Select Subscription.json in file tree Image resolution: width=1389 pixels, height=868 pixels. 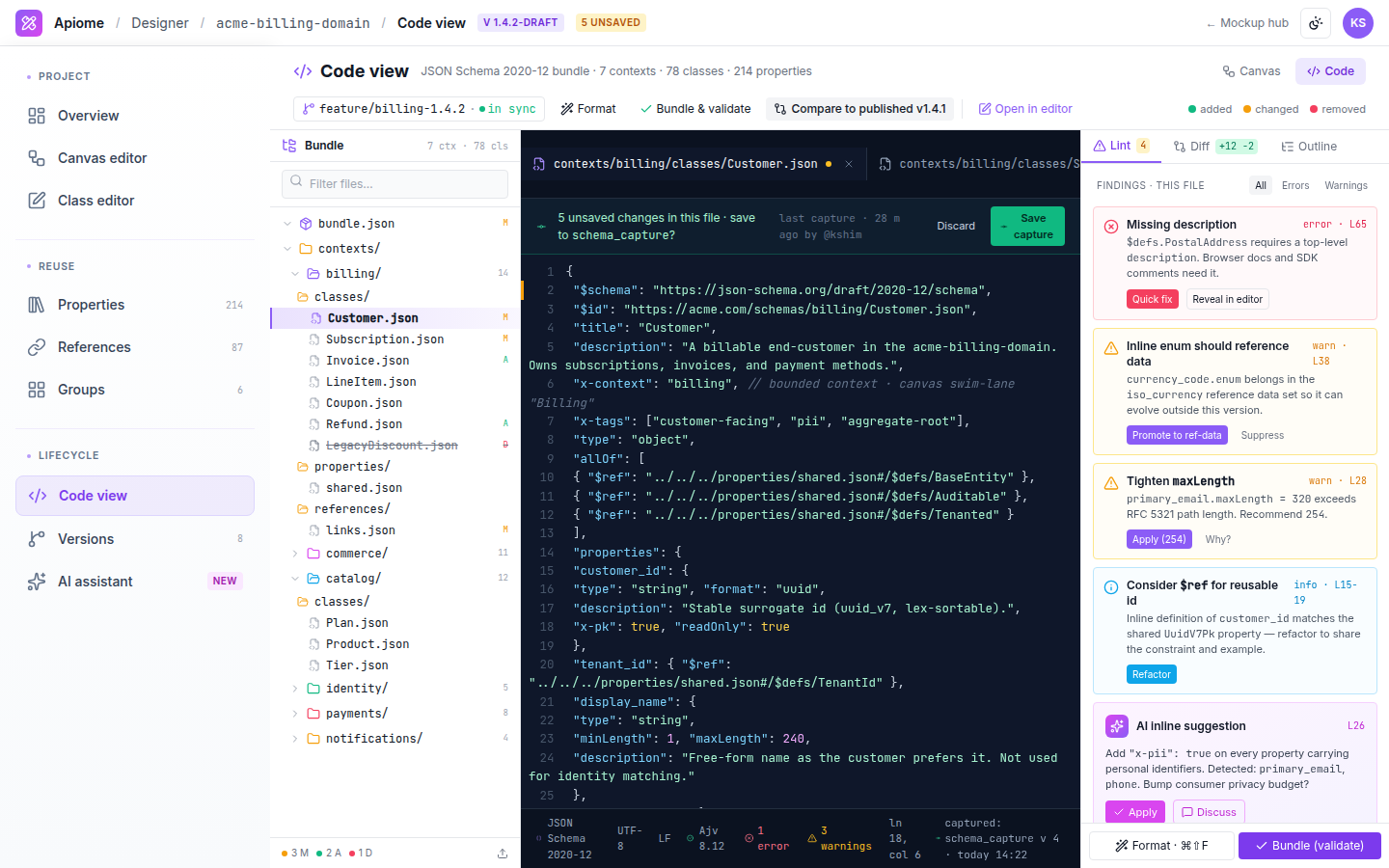point(395,339)
